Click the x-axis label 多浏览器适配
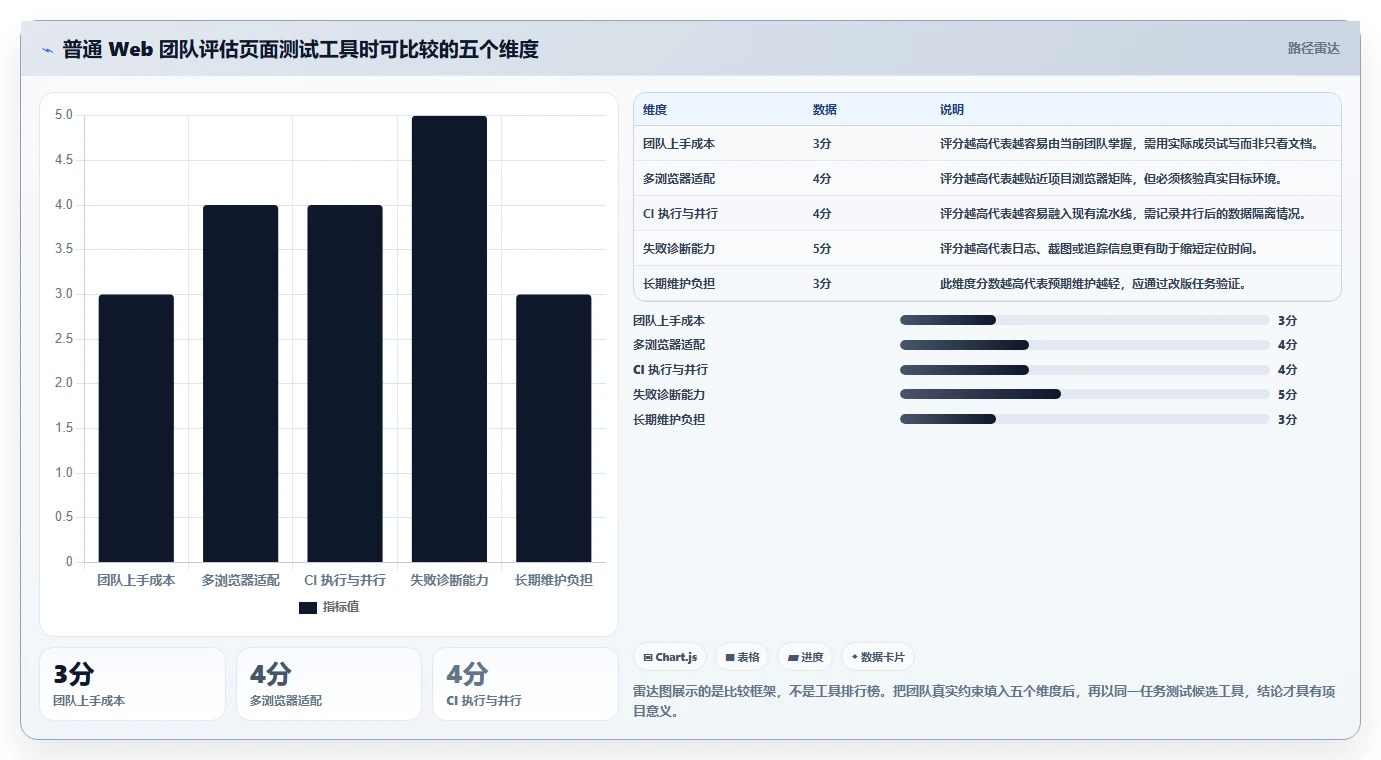Viewport: 1381px width, 760px height. point(240,580)
